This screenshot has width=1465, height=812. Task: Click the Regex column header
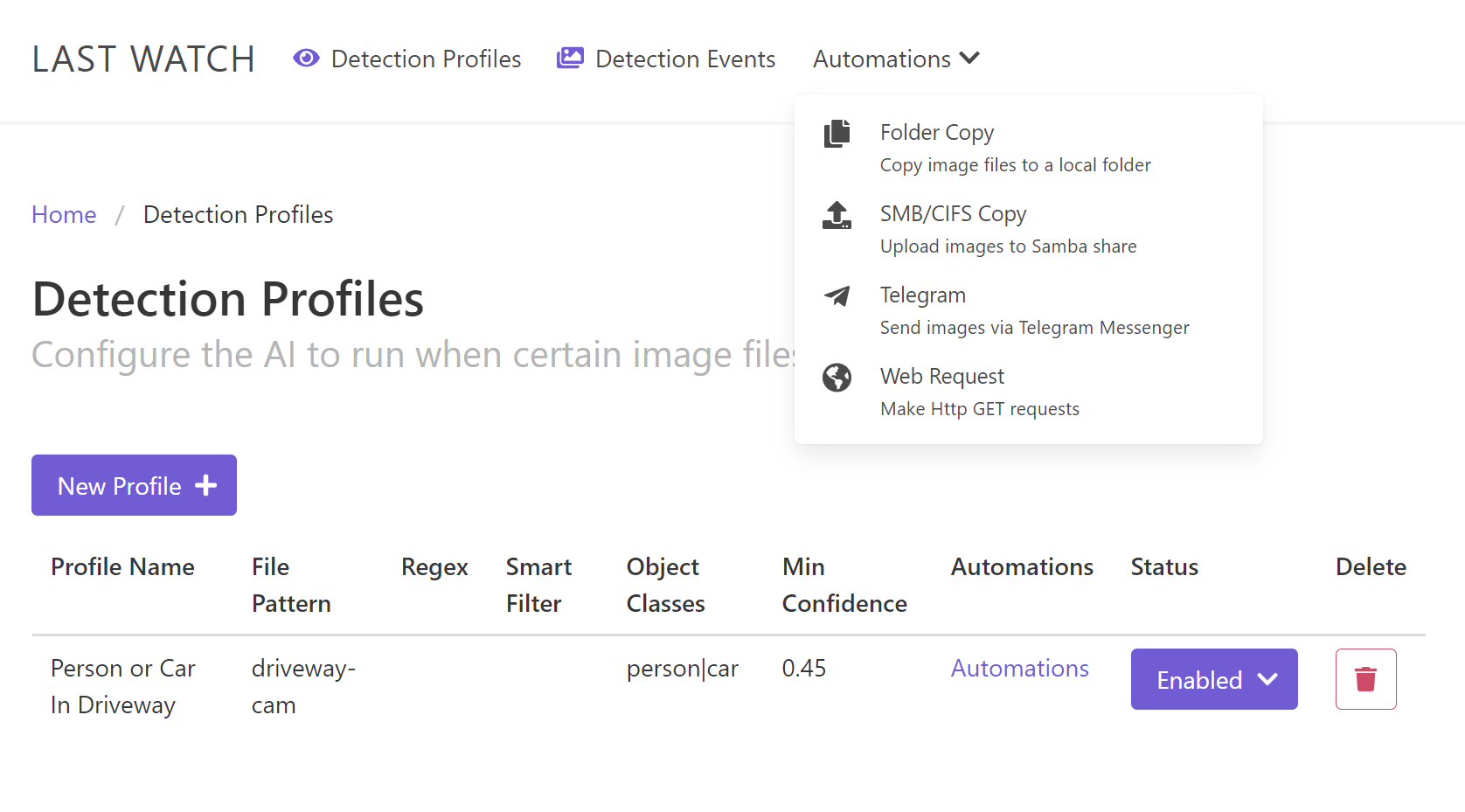[434, 567]
